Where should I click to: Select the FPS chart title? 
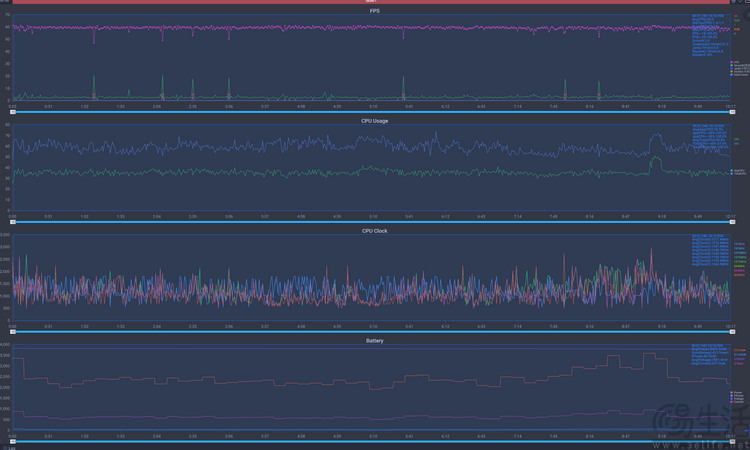(x=375, y=11)
